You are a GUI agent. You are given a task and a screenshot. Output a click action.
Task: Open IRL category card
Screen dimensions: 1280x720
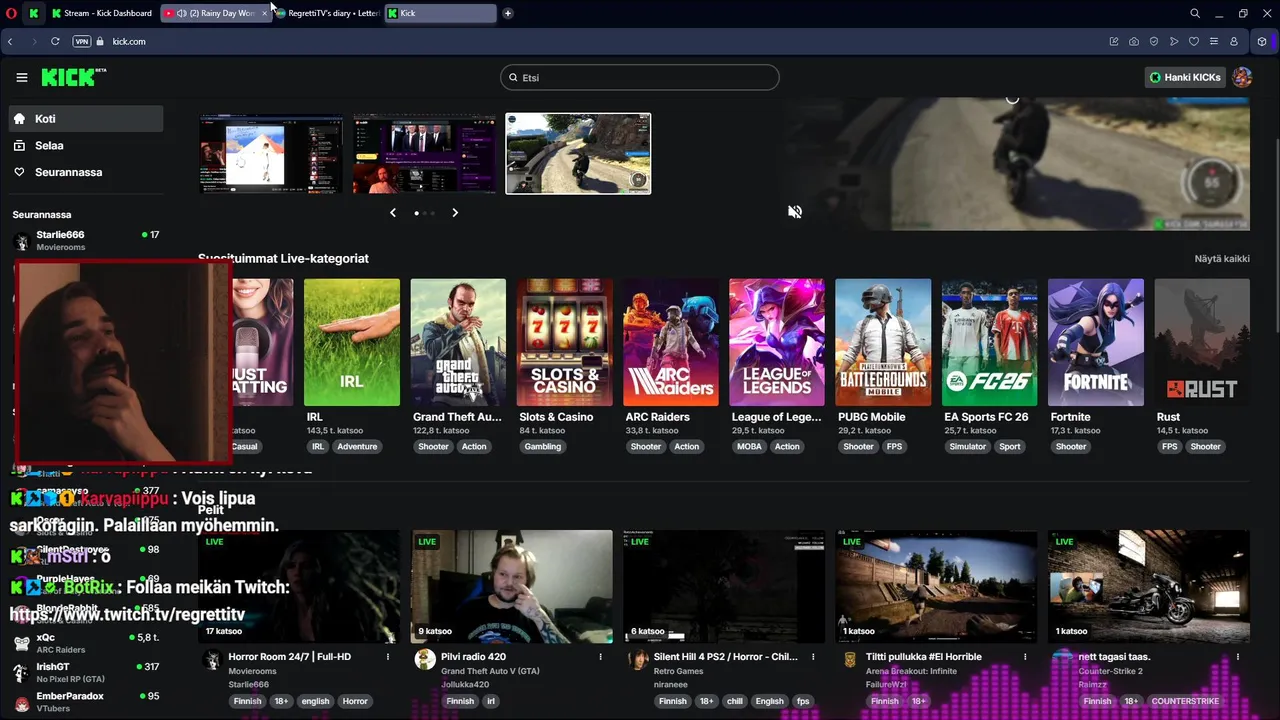coord(352,343)
